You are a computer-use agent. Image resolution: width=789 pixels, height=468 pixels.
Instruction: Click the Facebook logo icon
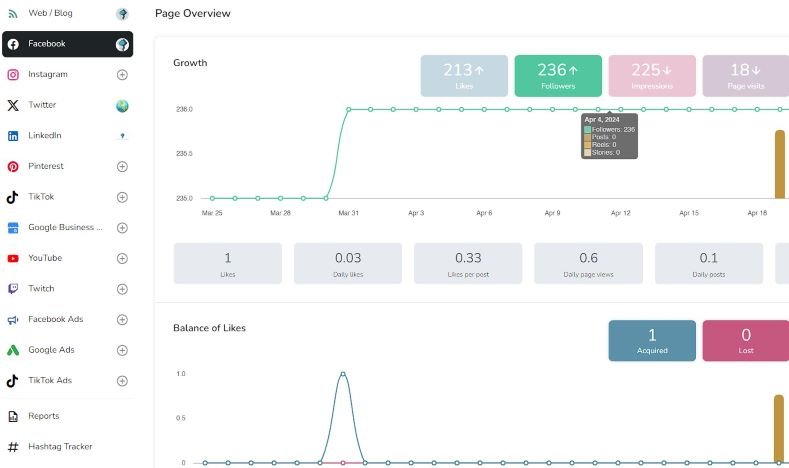[x=13, y=44]
